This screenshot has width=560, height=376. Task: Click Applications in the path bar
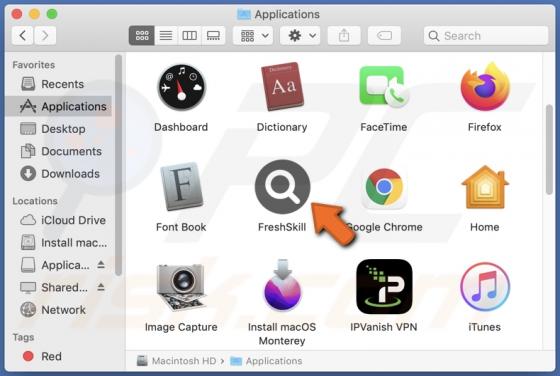point(266,361)
